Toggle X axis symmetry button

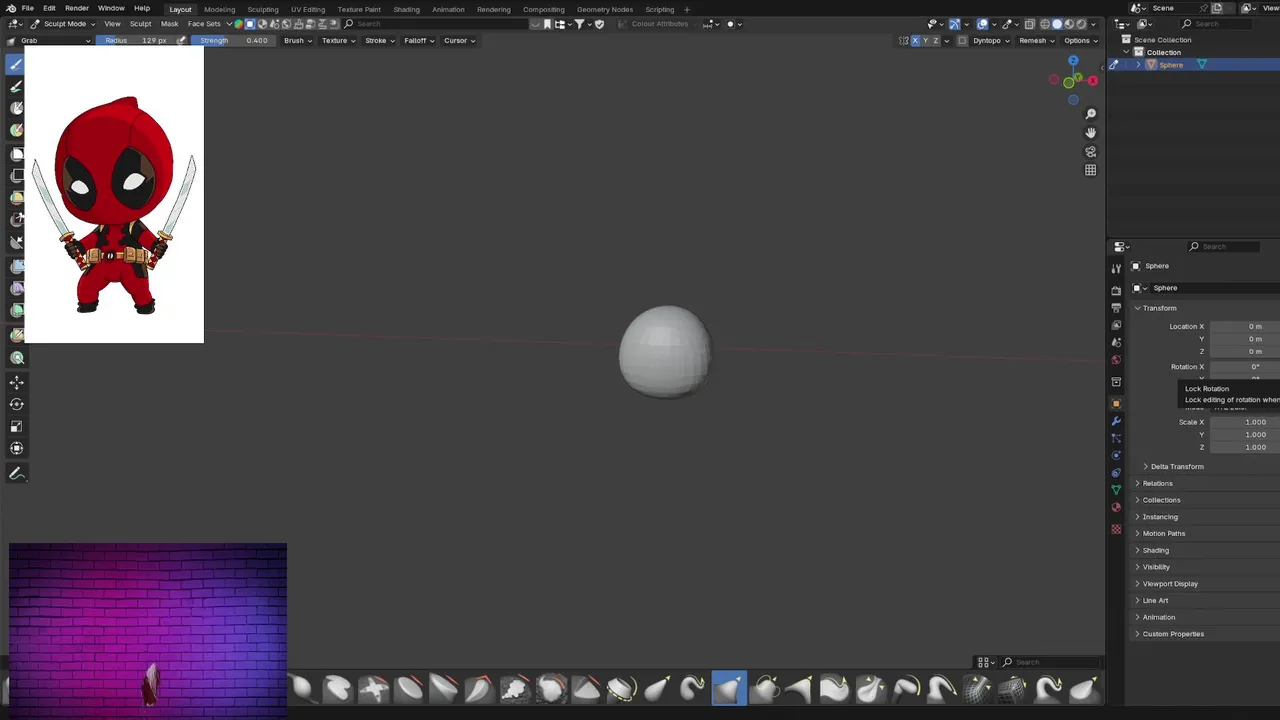[915, 41]
